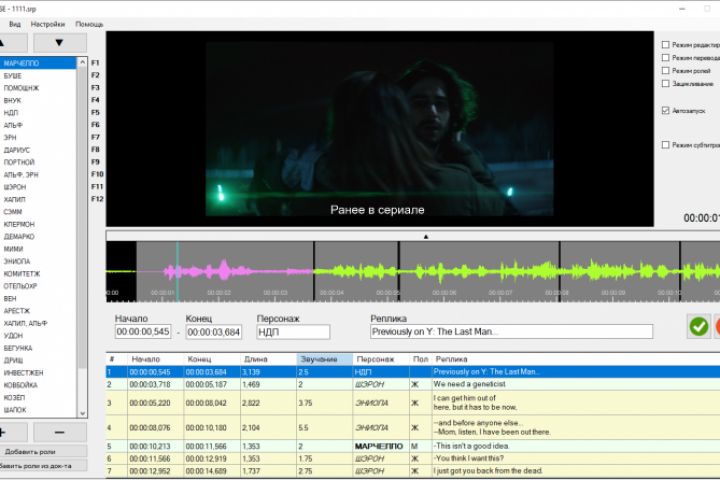The width and height of the screenshot is (720, 480).
Task: Click the minus button to remove a role
Action: click(x=60, y=431)
